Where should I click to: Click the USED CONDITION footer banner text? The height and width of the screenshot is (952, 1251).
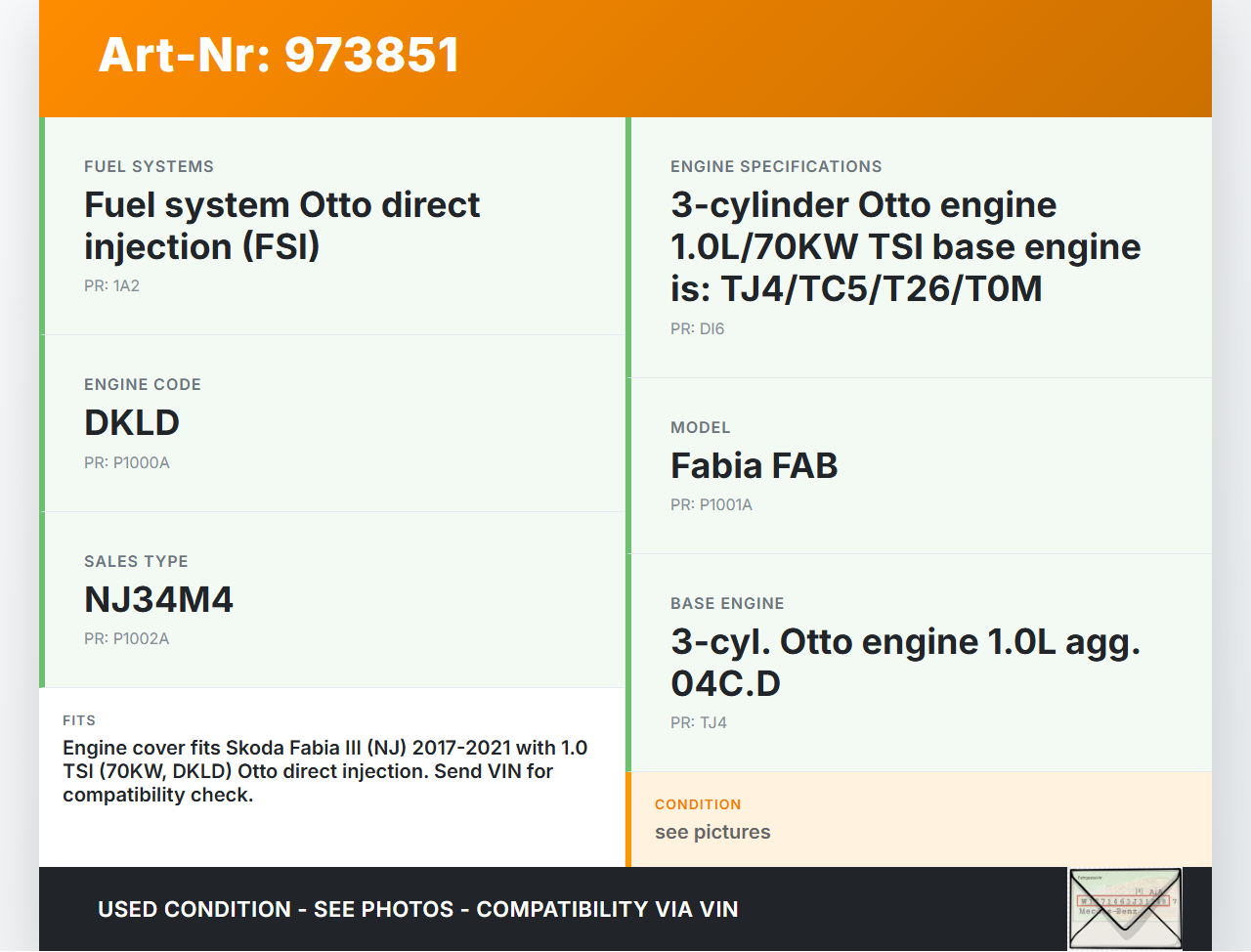click(x=417, y=909)
